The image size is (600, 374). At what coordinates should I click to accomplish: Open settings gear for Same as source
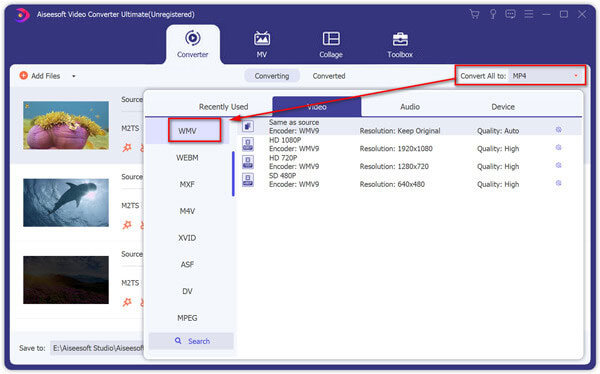(x=558, y=130)
